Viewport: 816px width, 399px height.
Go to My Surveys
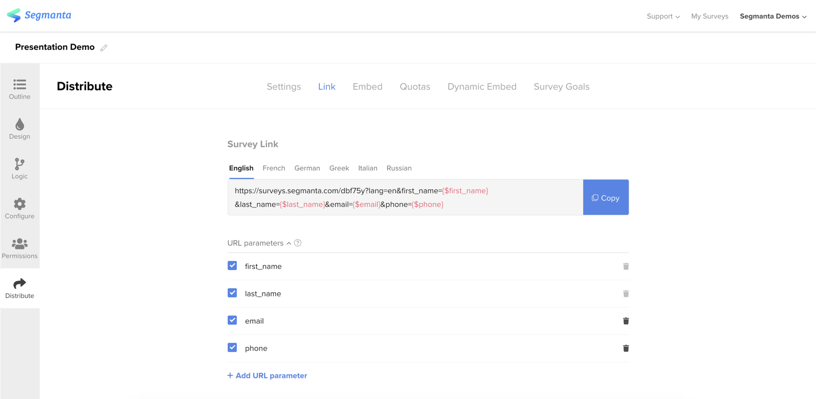tap(709, 16)
